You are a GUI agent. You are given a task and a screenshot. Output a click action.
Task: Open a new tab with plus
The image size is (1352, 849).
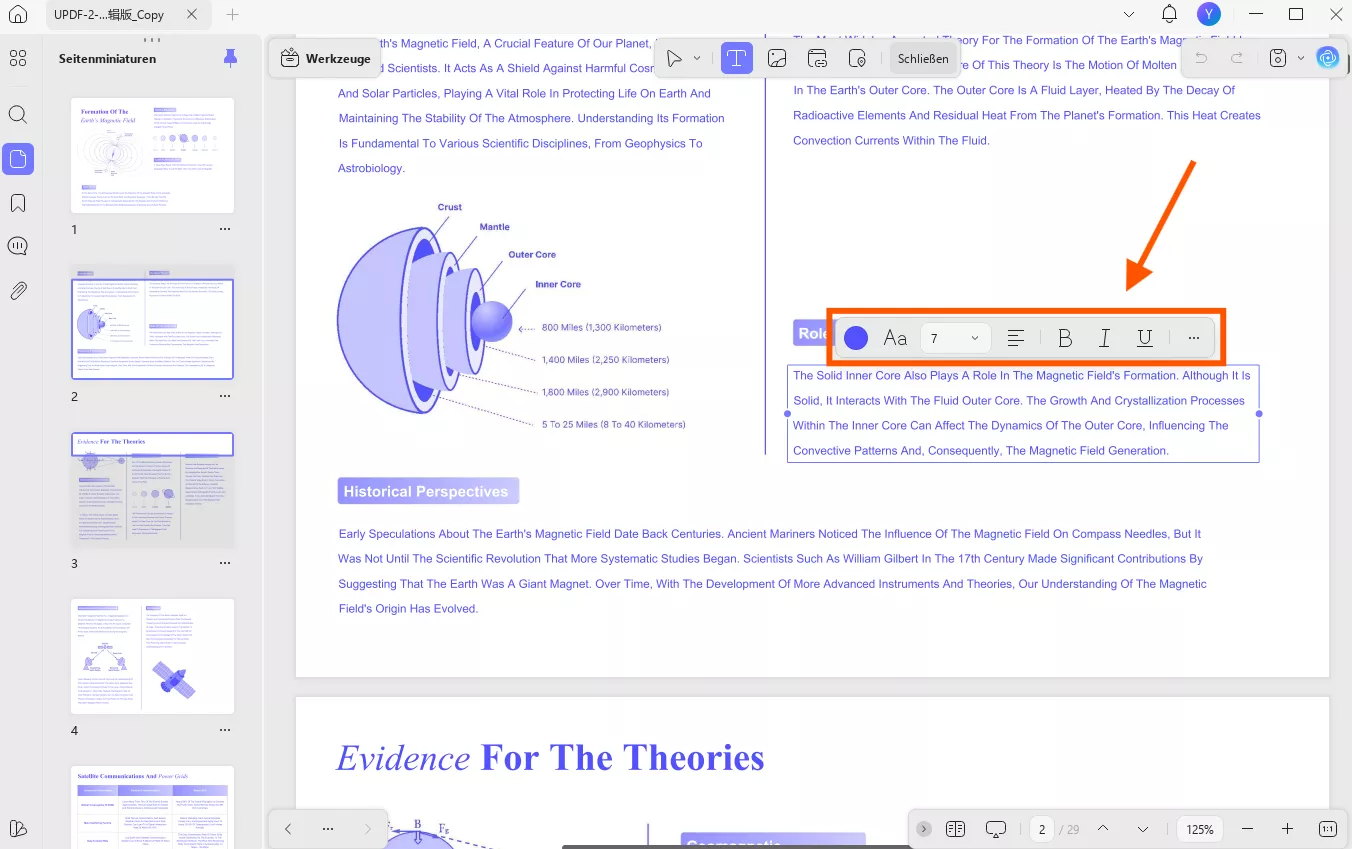pyautogui.click(x=233, y=14)
